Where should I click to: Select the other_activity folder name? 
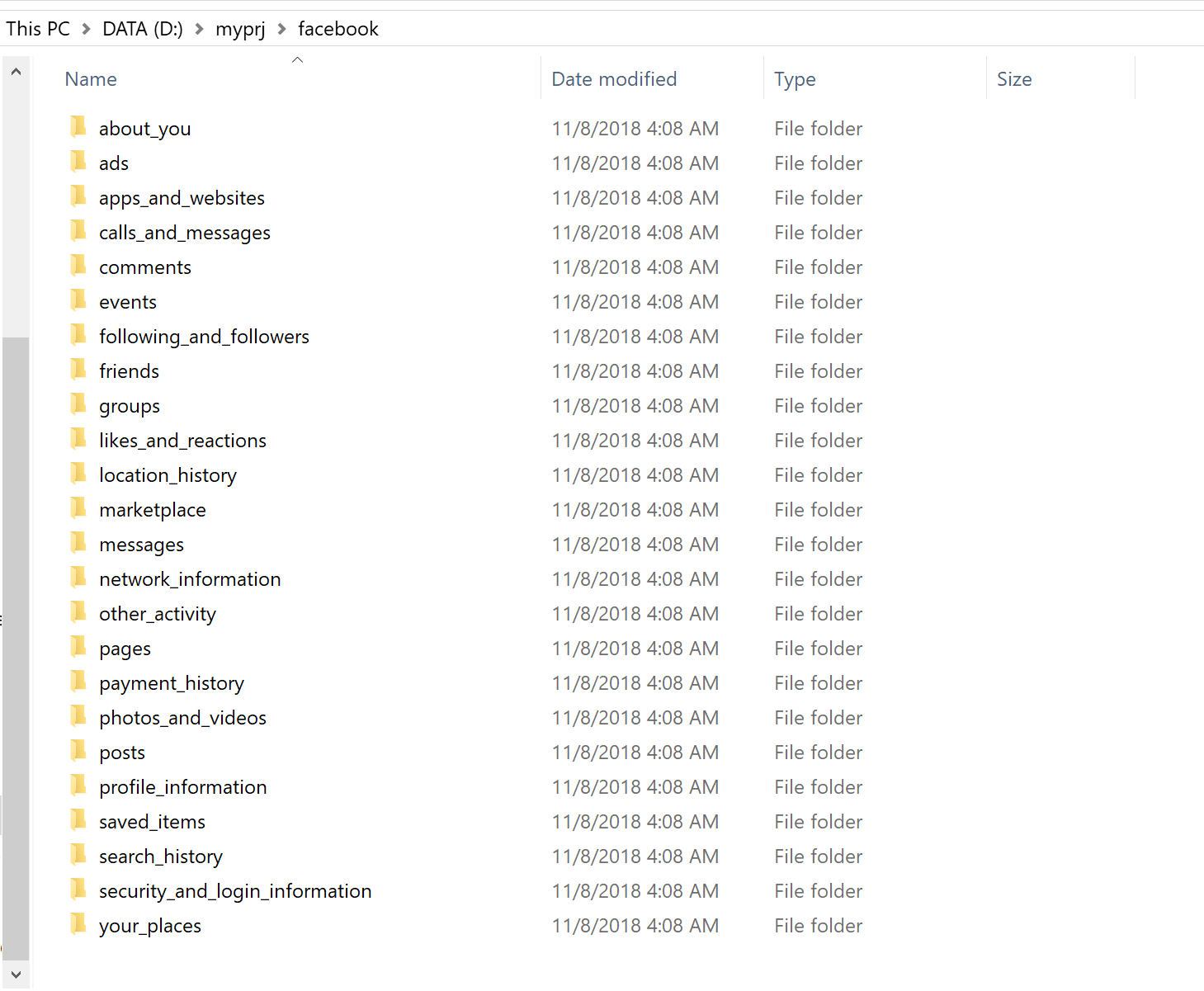point(158,614)
